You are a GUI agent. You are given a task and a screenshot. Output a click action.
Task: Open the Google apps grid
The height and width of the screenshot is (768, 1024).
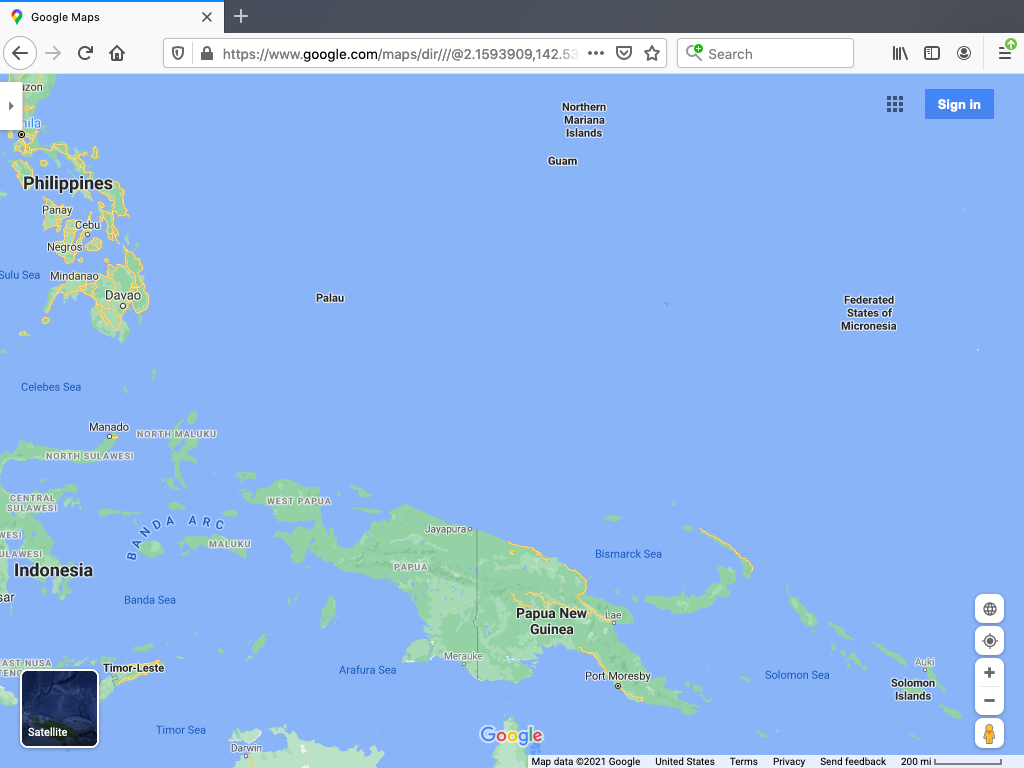[x=895, y=105]
